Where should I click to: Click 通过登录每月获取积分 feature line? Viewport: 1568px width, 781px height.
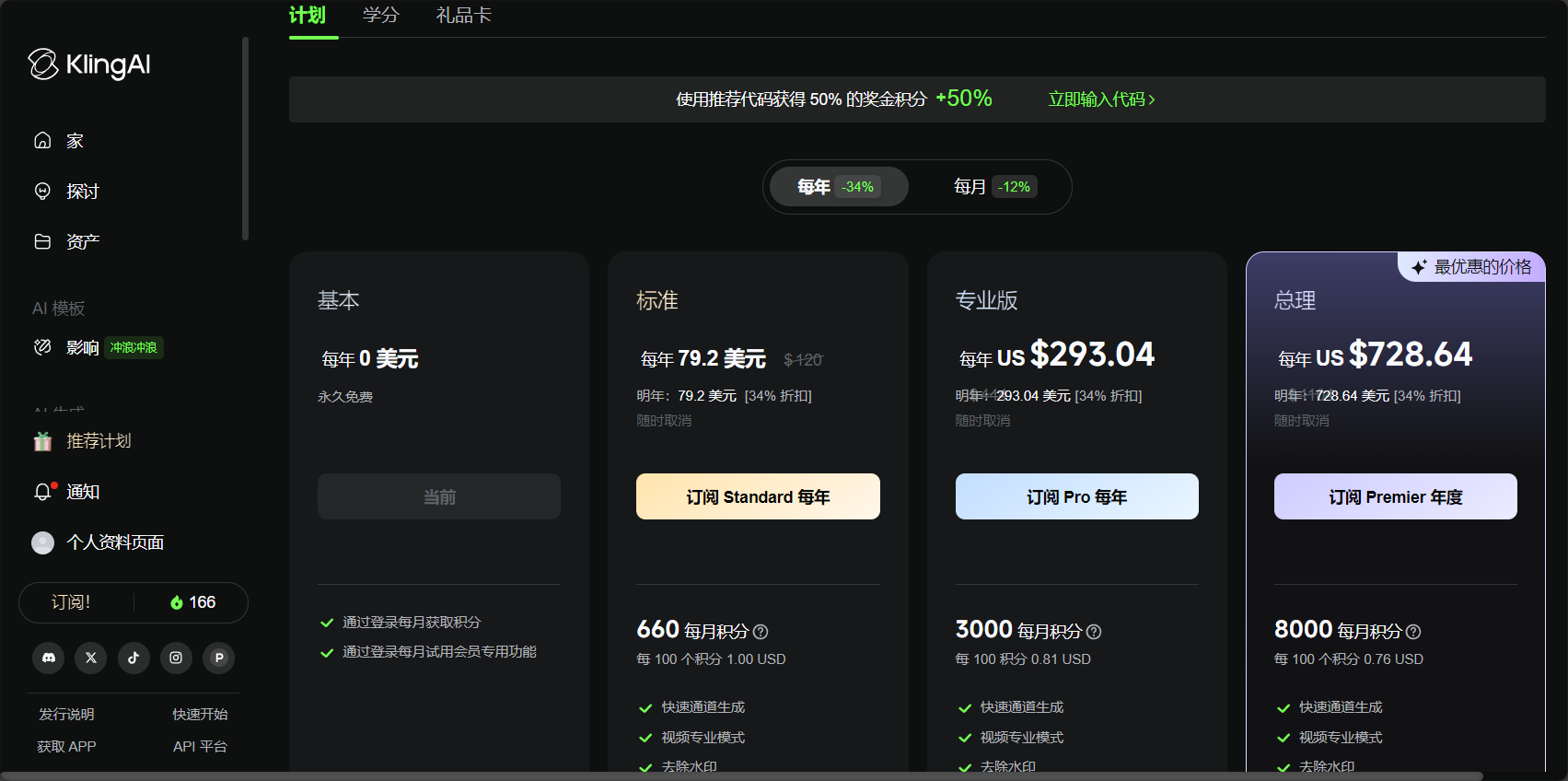tap(412, 623)
